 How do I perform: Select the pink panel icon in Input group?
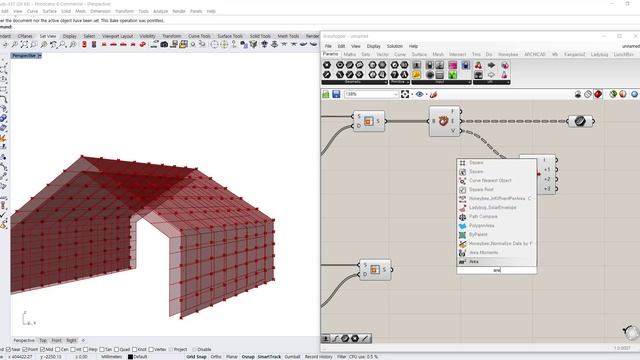pyautogui.click(x=453, y=65)
